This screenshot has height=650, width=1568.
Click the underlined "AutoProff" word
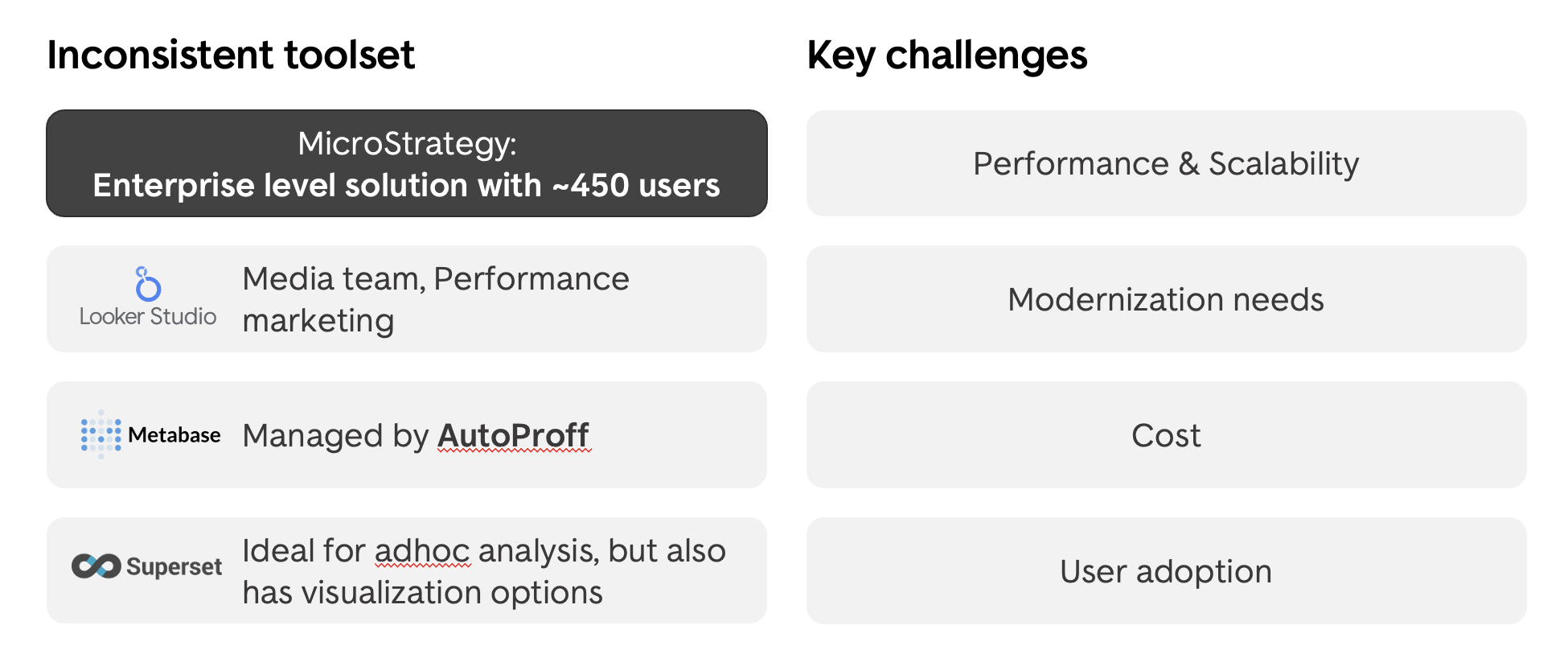click(x=513, y=436)
